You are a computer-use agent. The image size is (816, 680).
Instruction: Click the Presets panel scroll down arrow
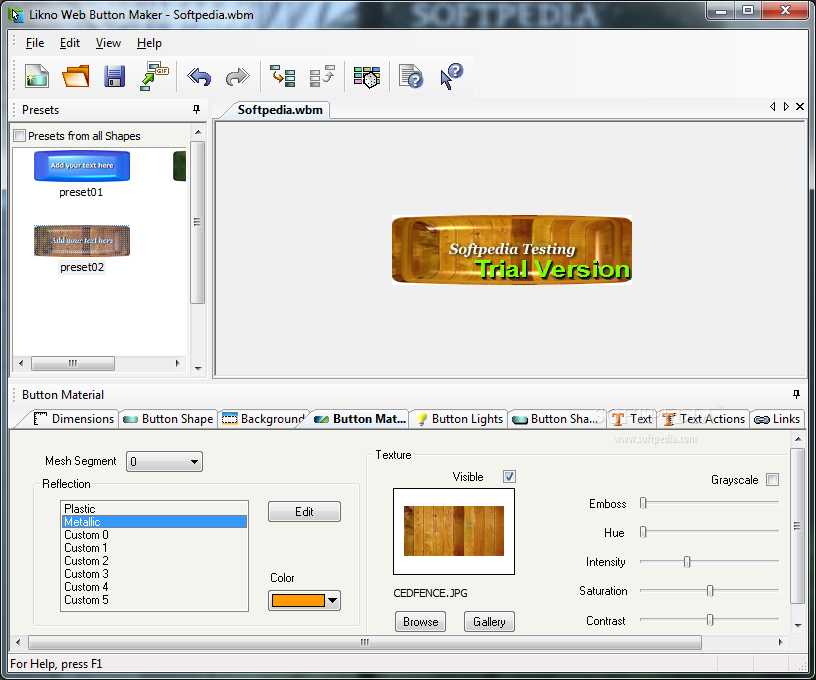point(198,368)
